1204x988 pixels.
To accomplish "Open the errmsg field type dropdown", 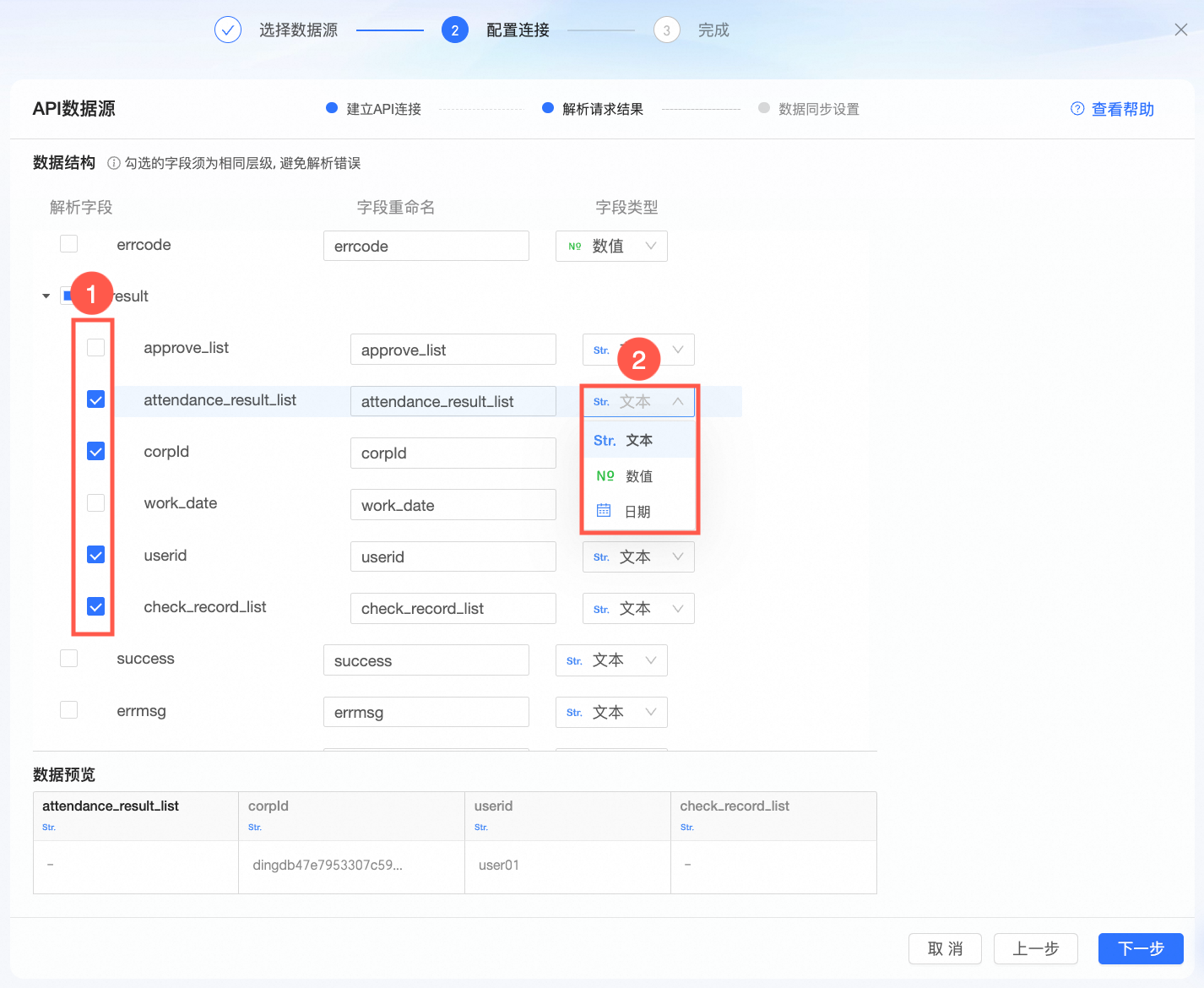I will pos(611,712).
